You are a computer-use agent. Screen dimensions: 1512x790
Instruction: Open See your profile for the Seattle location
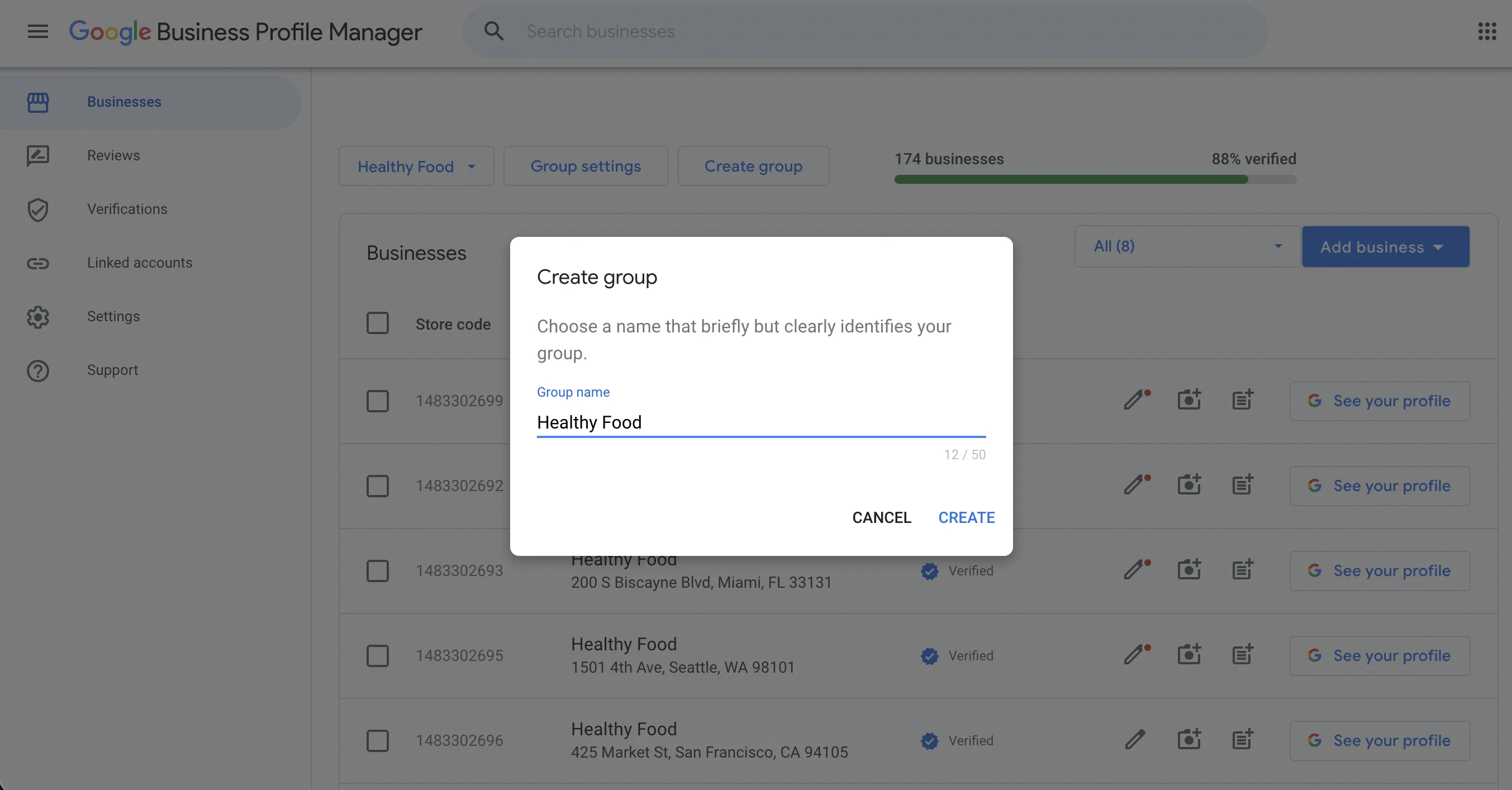(1380, 655)
